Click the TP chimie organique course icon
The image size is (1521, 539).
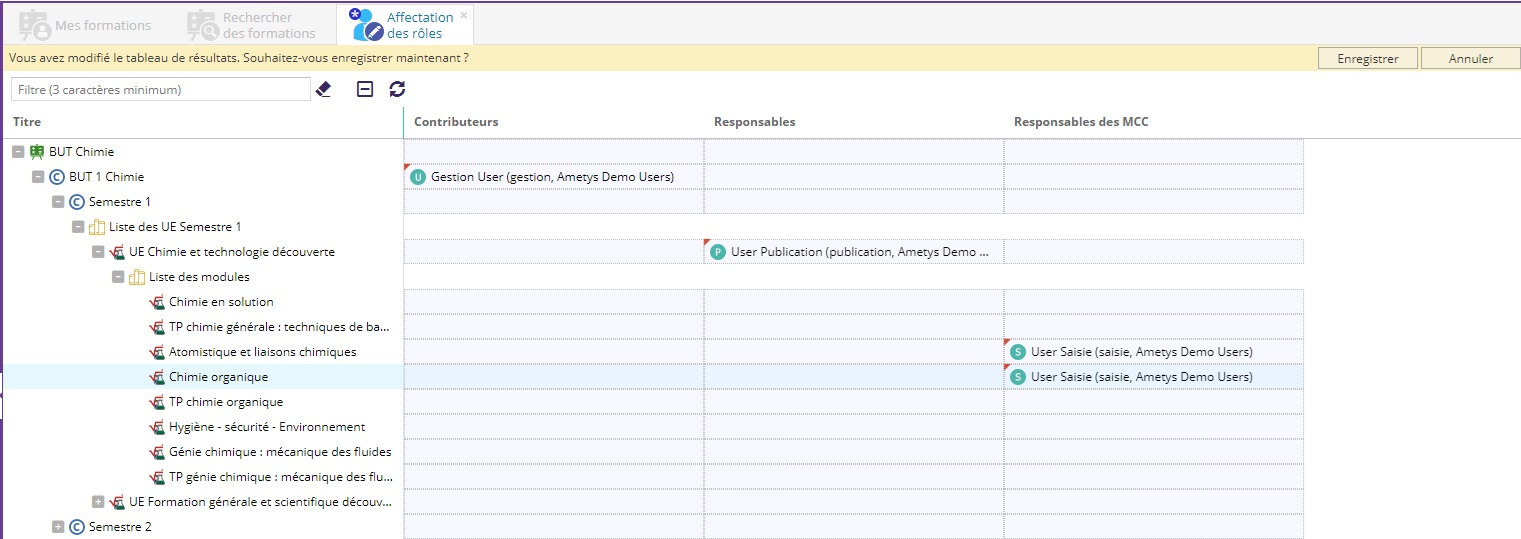tap(157, 402)
